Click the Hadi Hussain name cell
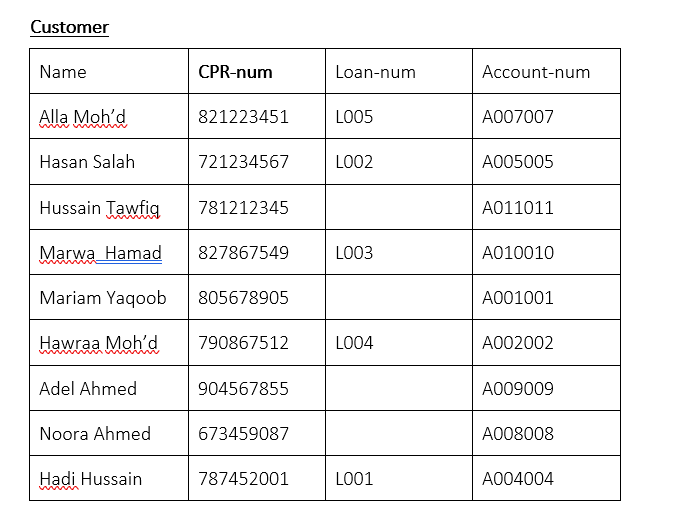Screen dimensions: 698x525 tap(109, 478)
